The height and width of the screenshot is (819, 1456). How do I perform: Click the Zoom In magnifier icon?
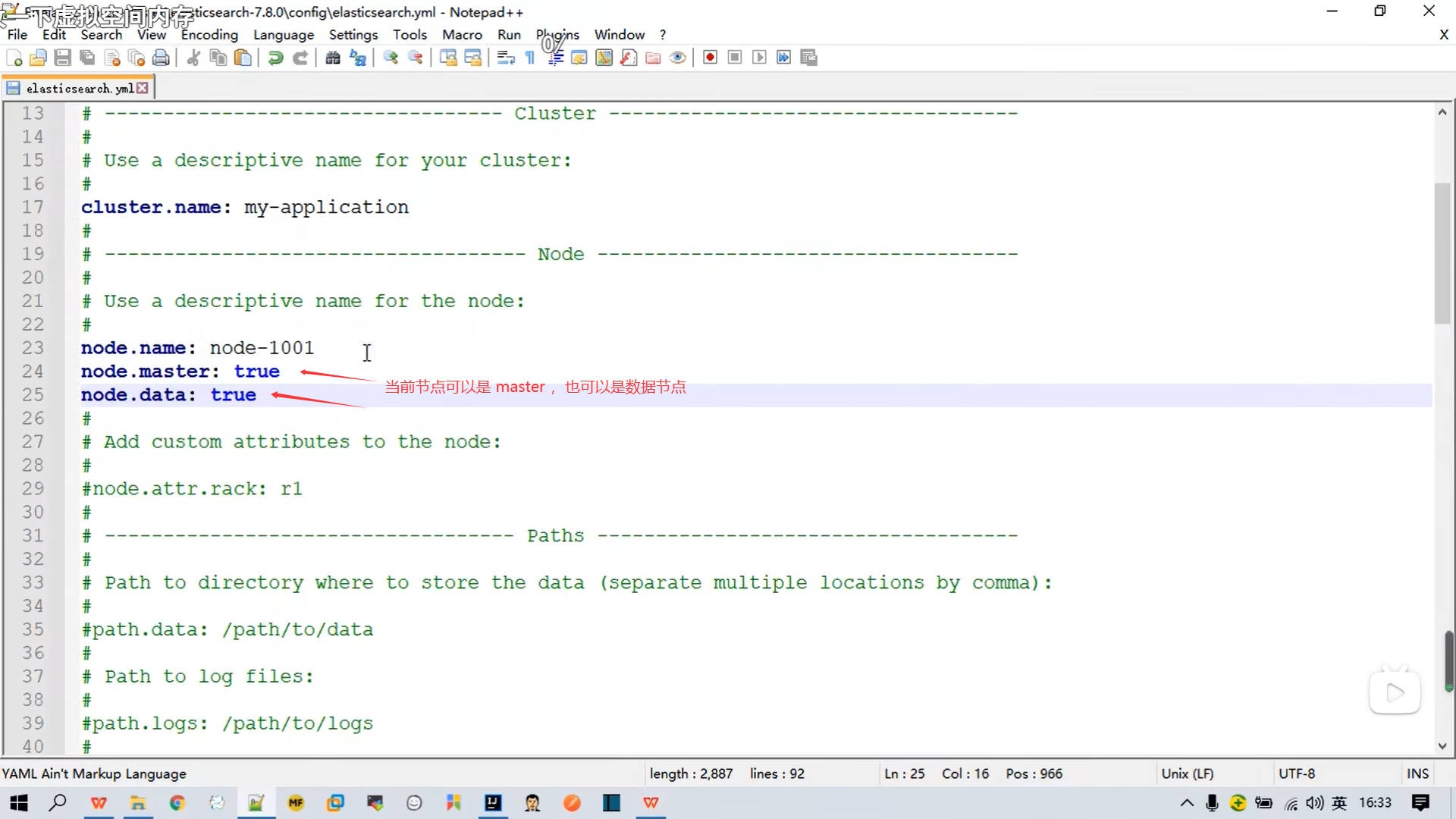[391, 58]
